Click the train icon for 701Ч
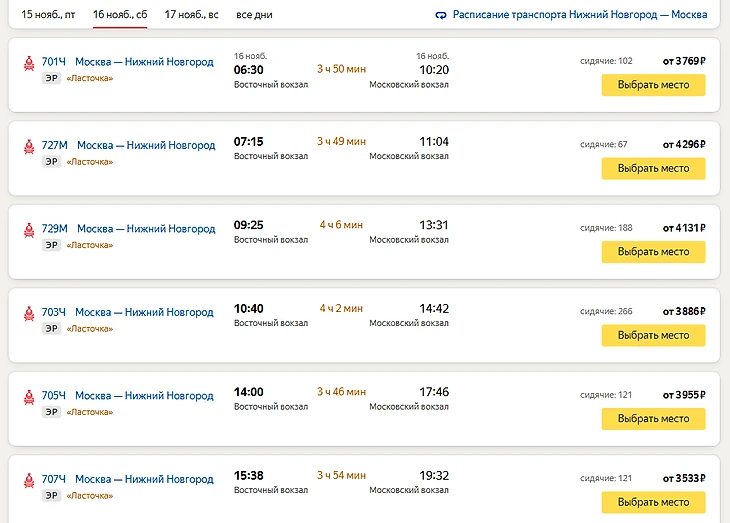 tap(28, 63)
